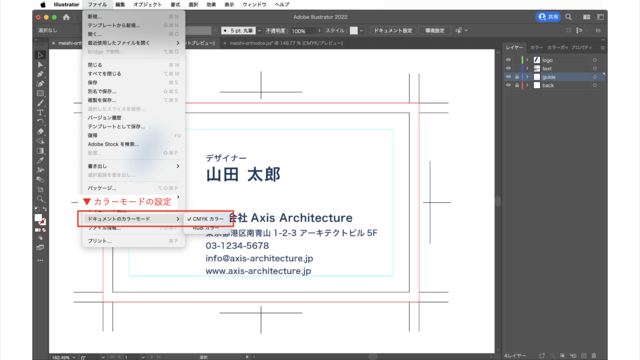Unlock the back layer
The width and height of the screenshot is (640, 360).
coord(517,85)
